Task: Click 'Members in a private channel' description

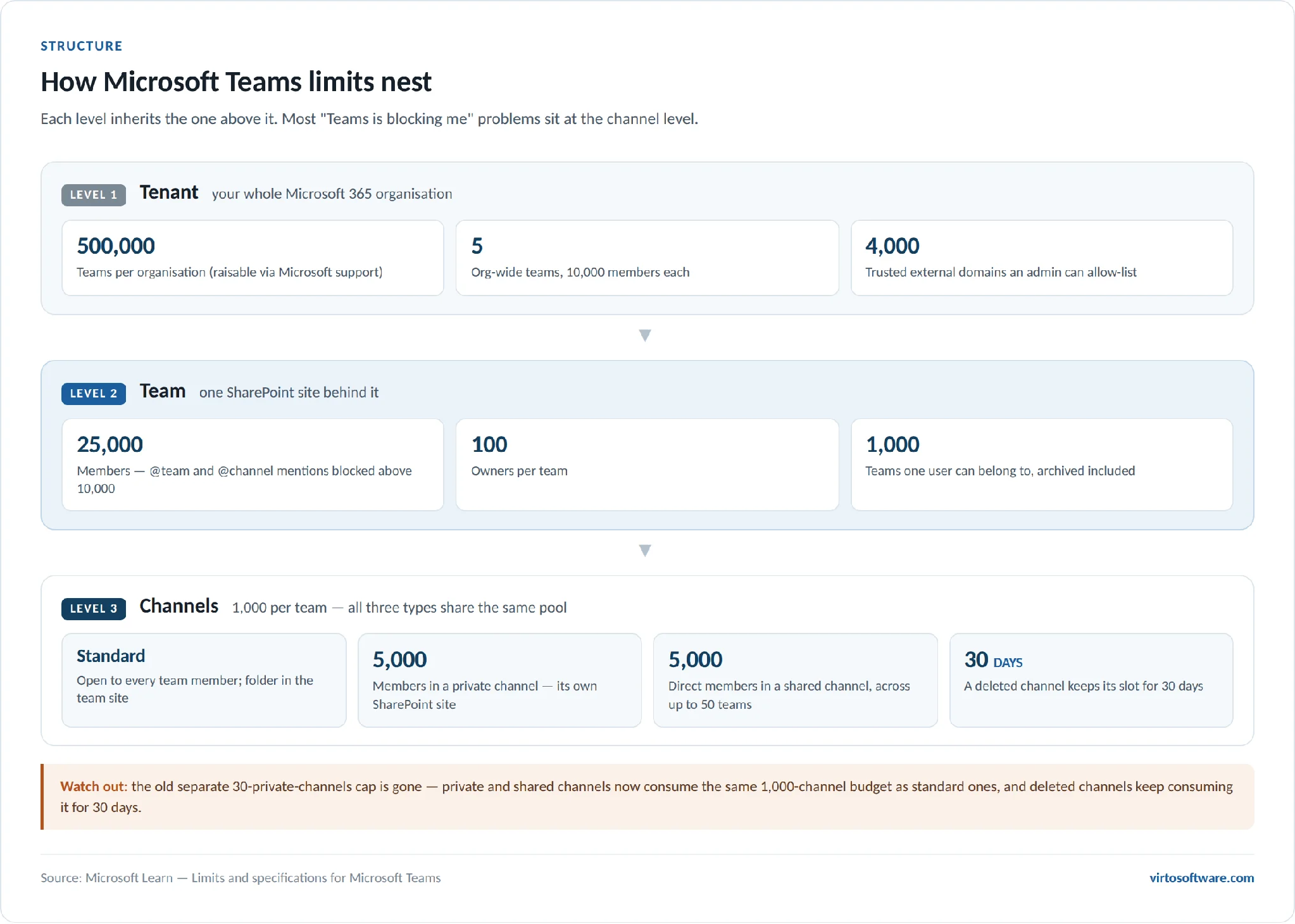Action: (x=485, y=696)
